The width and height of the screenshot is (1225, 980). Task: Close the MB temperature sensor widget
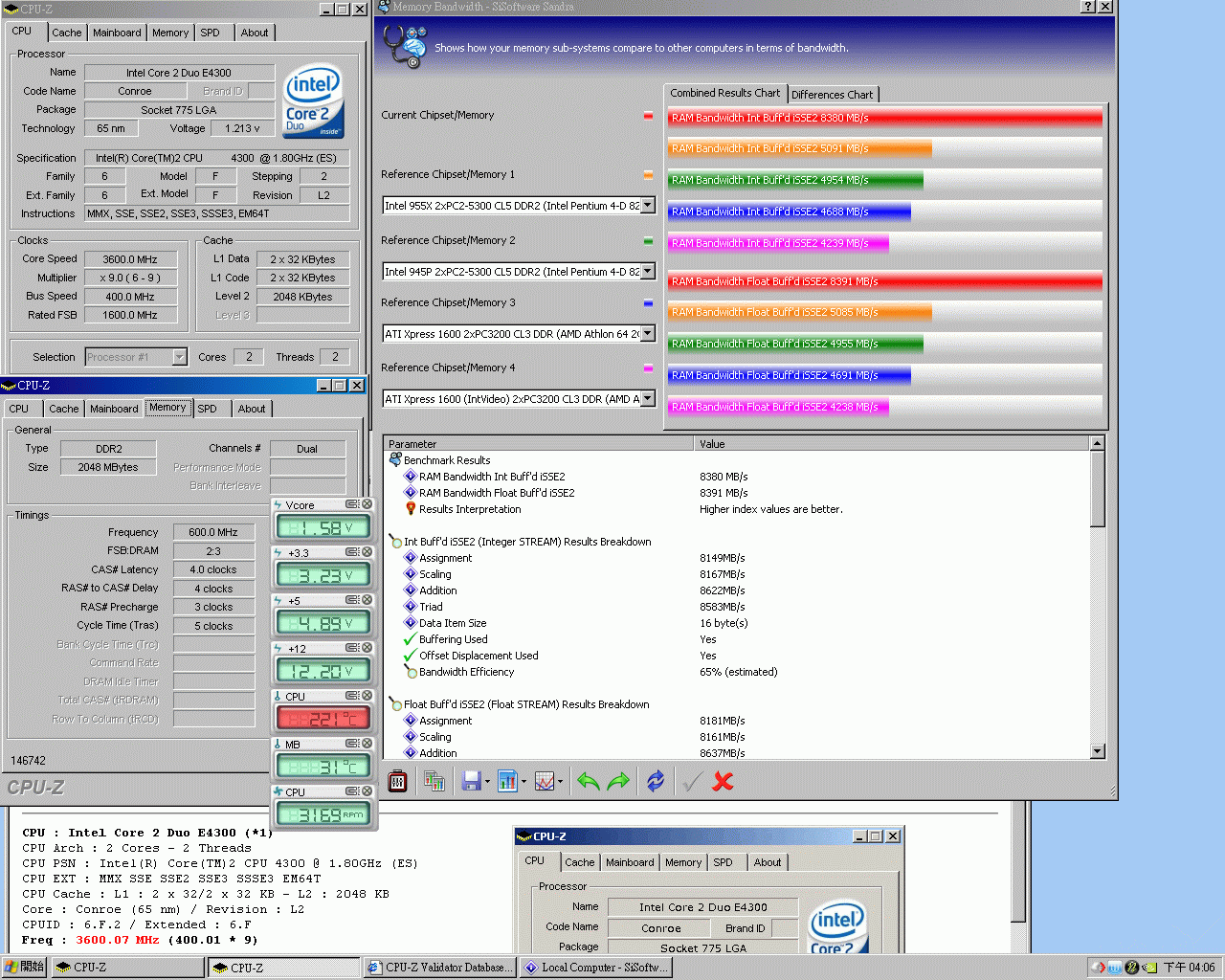[x=367, y=744]
